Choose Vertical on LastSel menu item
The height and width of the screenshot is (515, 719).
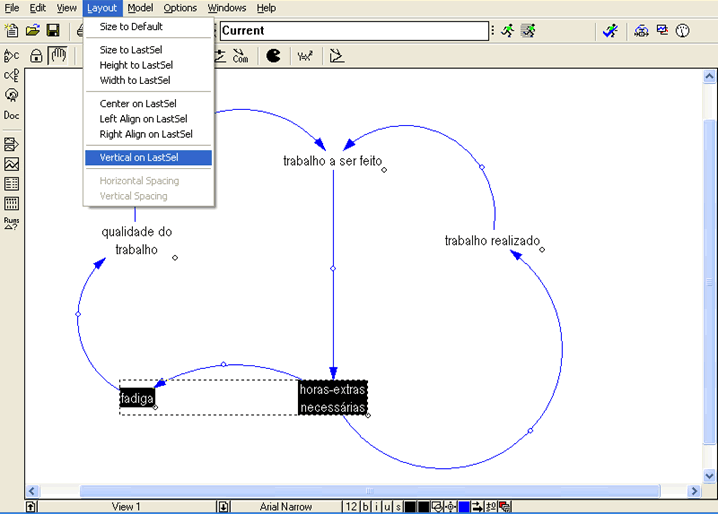[x=148, y=157]
